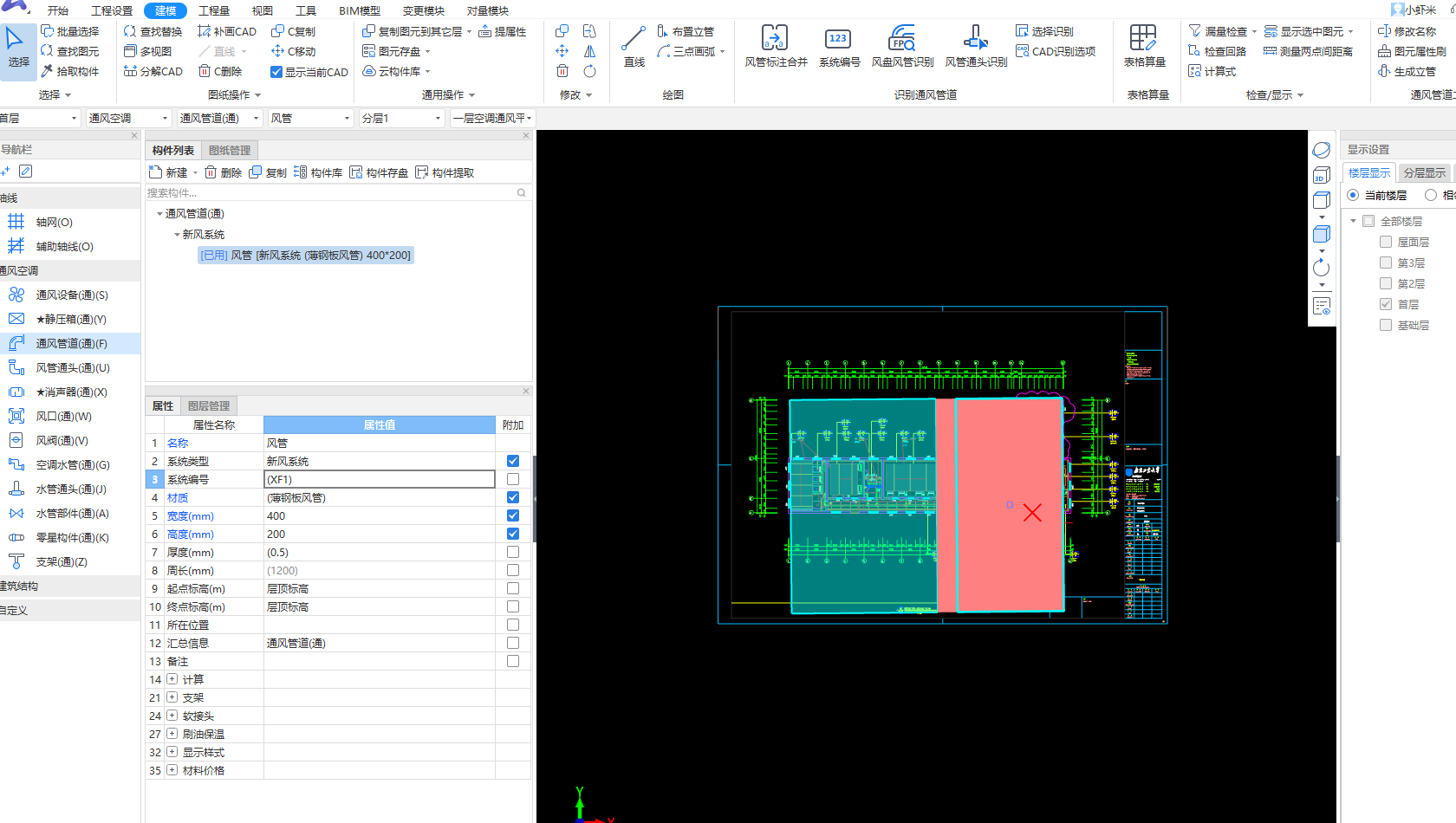Select the 直线 draw tool
Screen dimensions: 1456x823
pyautogui.click(x=634, y=47)
